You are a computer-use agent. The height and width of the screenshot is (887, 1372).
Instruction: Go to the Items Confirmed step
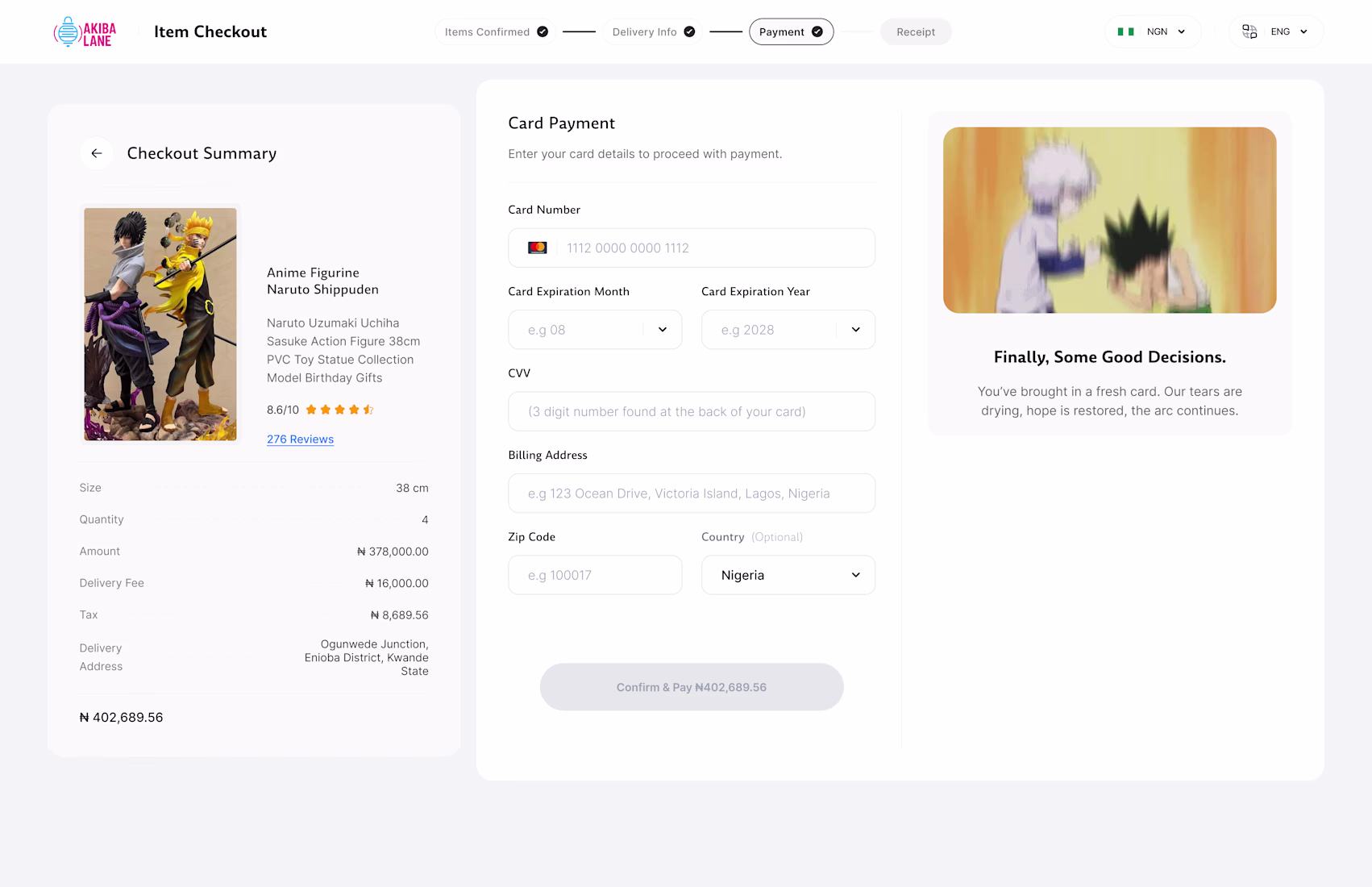[x=495, y=31]
